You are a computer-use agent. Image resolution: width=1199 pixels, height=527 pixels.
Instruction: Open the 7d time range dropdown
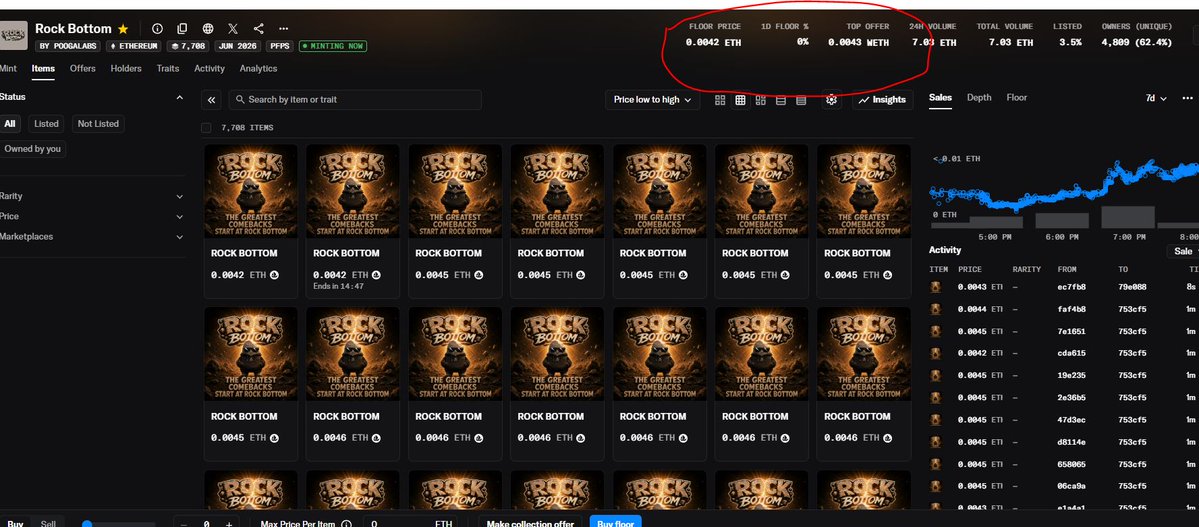(1156, 99)
